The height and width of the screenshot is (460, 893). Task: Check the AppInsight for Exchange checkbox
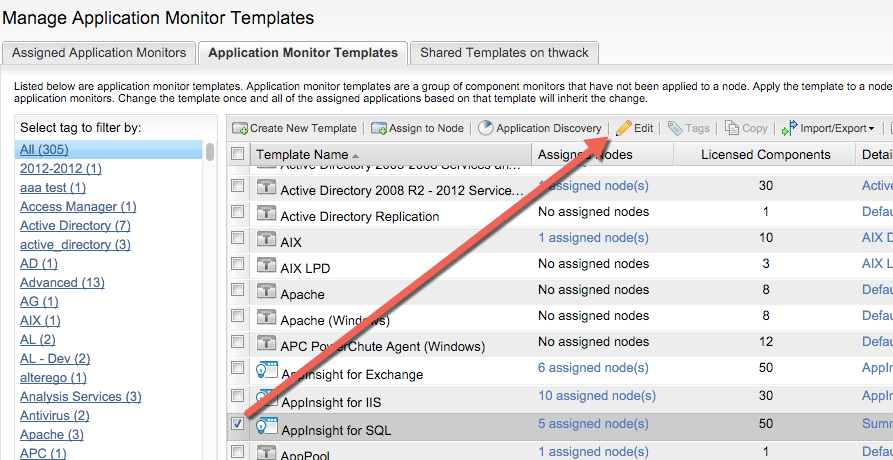(238, 368)
